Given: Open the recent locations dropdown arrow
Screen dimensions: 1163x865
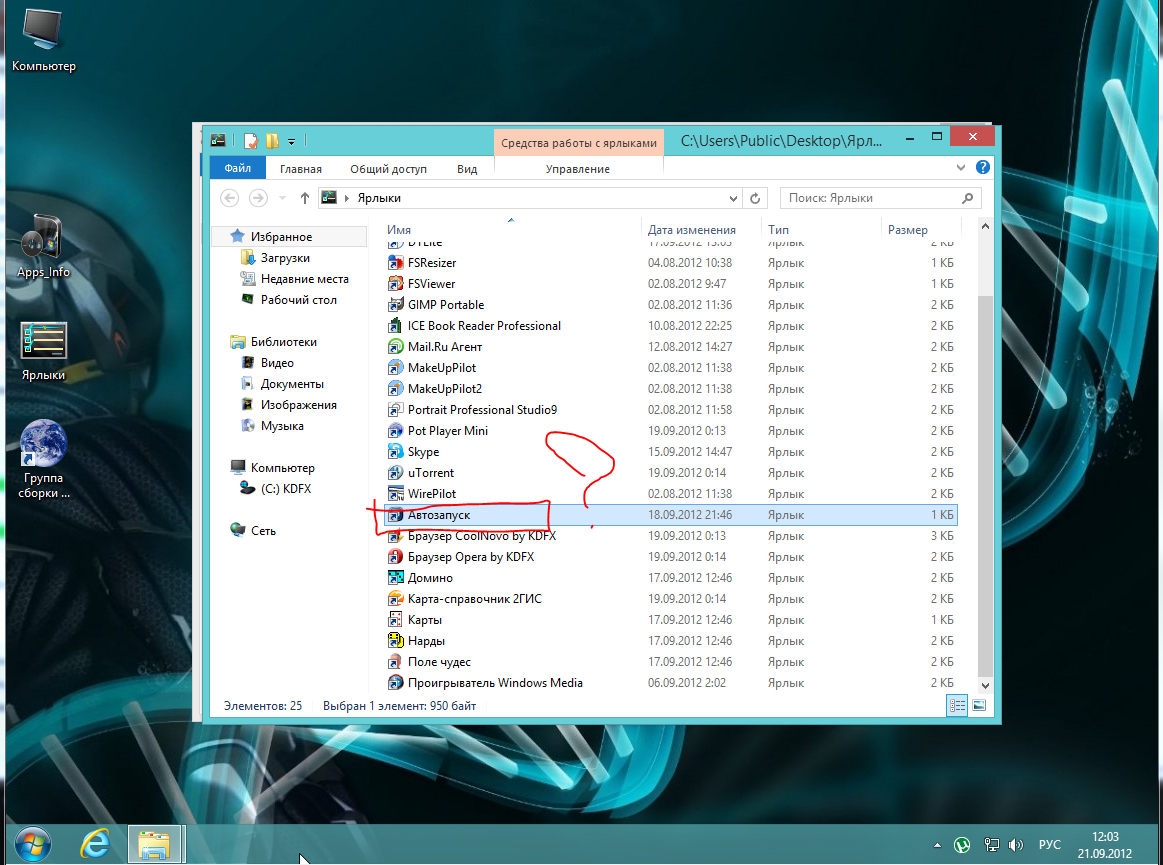Looking at the screenshot, I should click(x=282, y=198).
